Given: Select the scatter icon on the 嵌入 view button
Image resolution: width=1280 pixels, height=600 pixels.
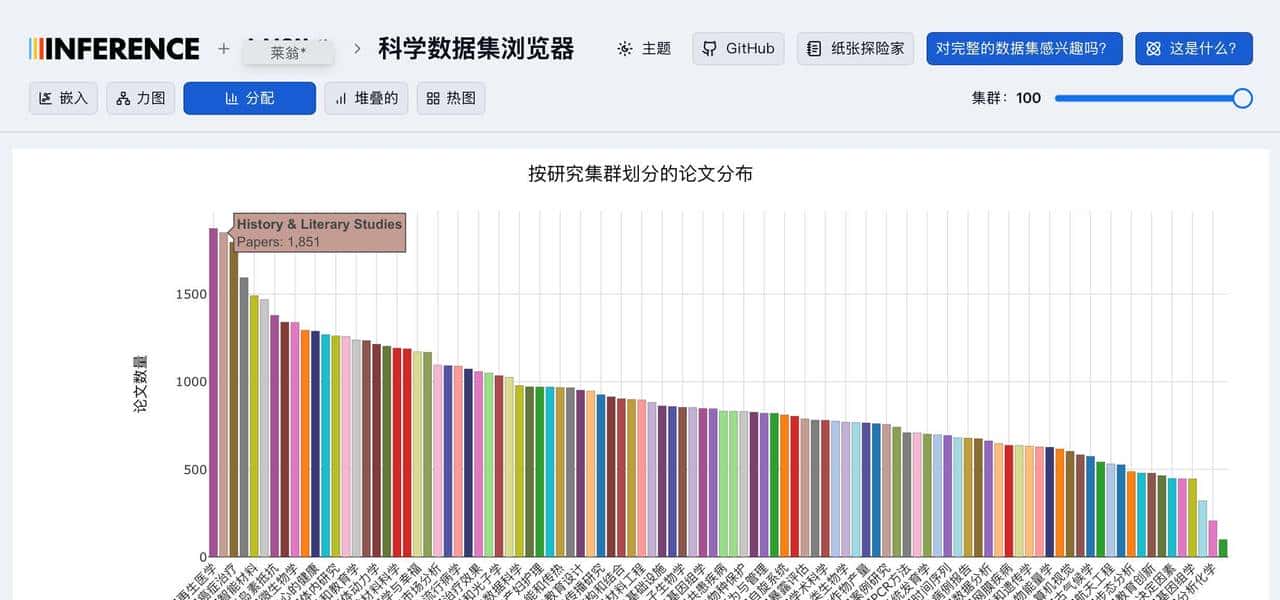Looking at the screenshot, I should pyautogui.click(x=48, y=98).
